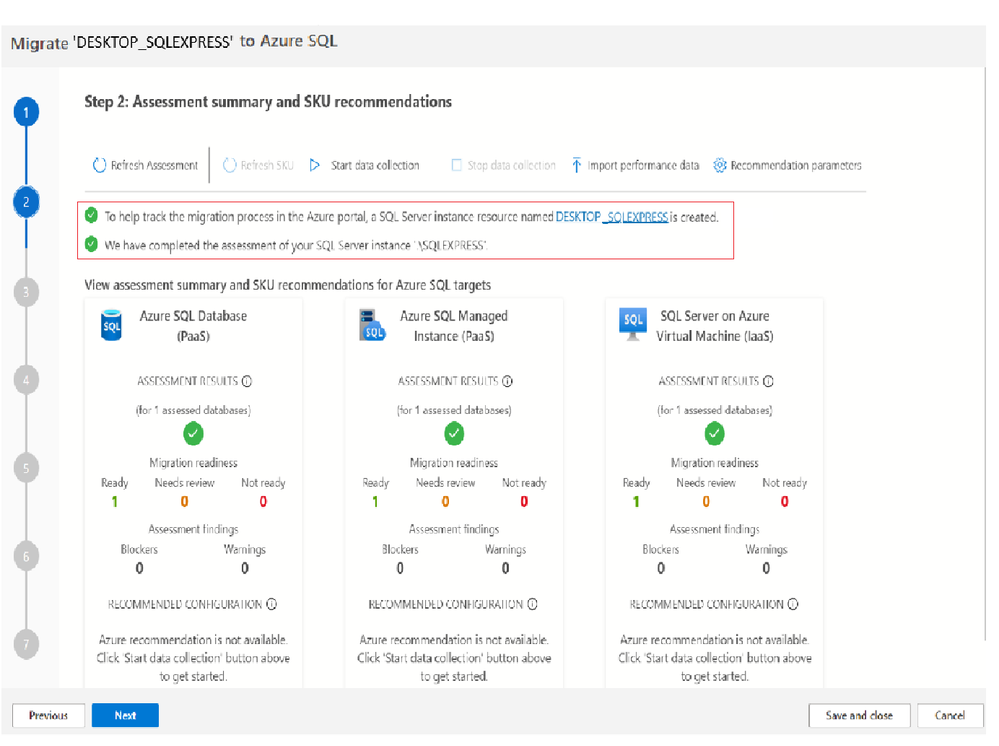Click the Stop data collection square icon
Image resolution: width=999 pixels, height=746 pixels.
coord(457,166)
